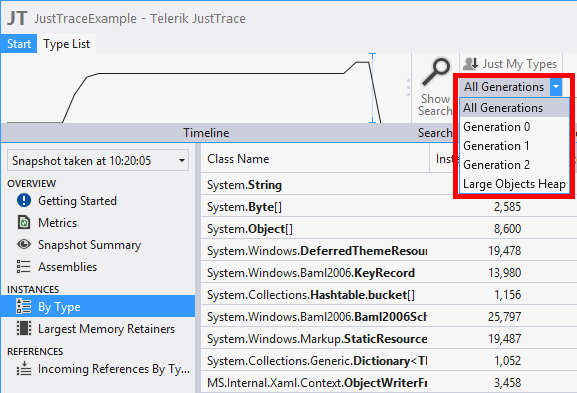
Task: Click the Getting Started exclamation icon
Action: point(24,201)
